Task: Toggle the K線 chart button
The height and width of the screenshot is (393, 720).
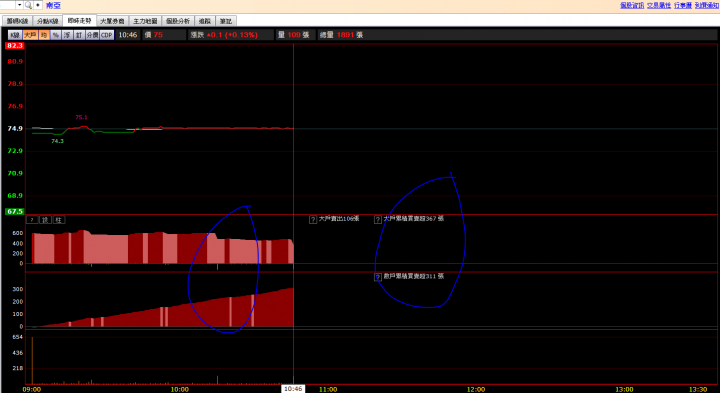Action: point(15,35)
